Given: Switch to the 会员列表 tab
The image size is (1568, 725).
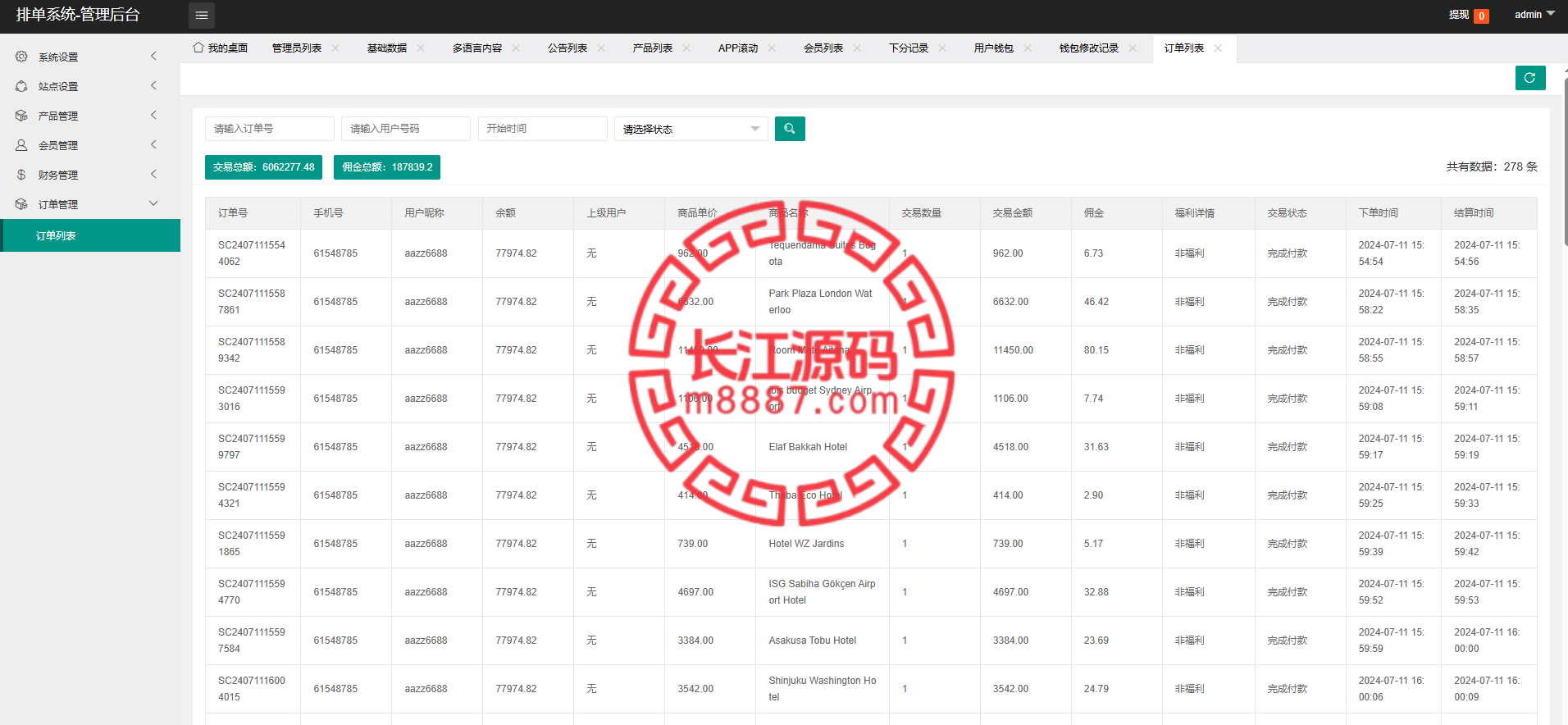Looking at the screenshot, I should coord(823,48).
